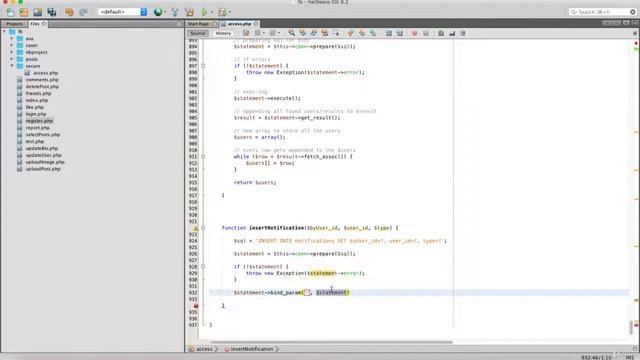This screenshot has height=360, width=640.
Task: Select the access.php editor tab
Action: pos(239,24)
